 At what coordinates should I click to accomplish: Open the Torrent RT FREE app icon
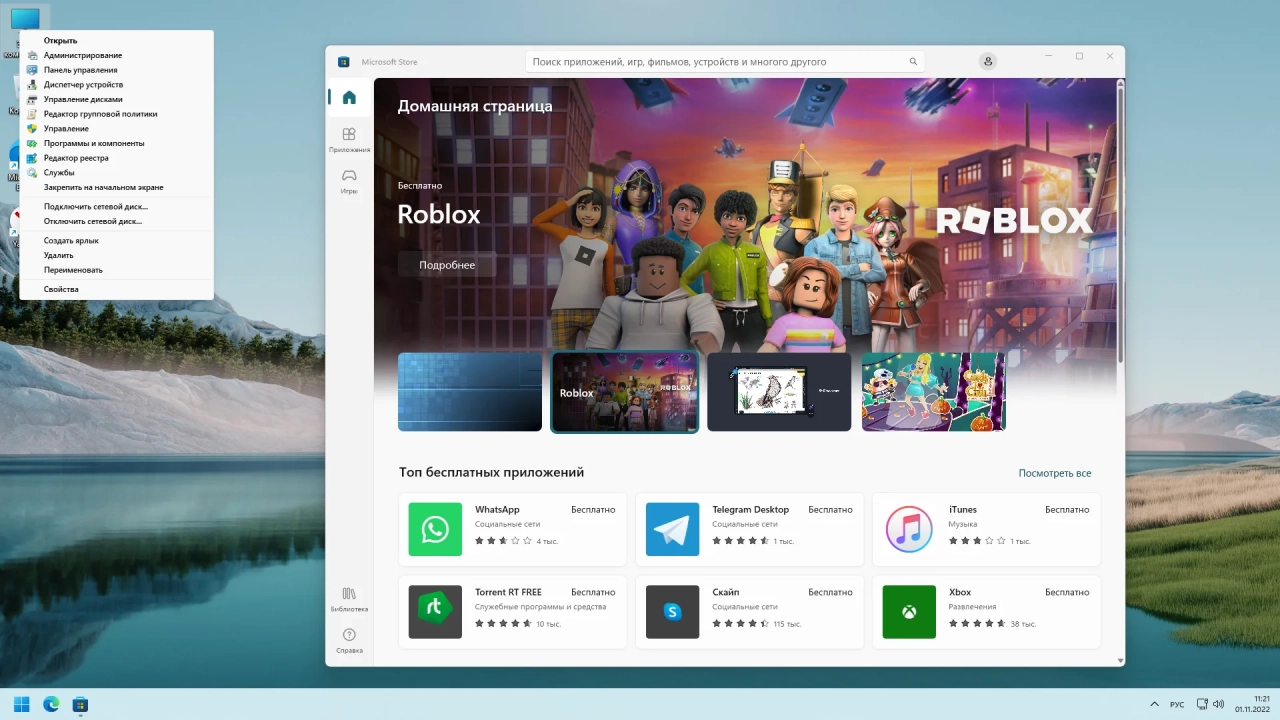(435, 612)
